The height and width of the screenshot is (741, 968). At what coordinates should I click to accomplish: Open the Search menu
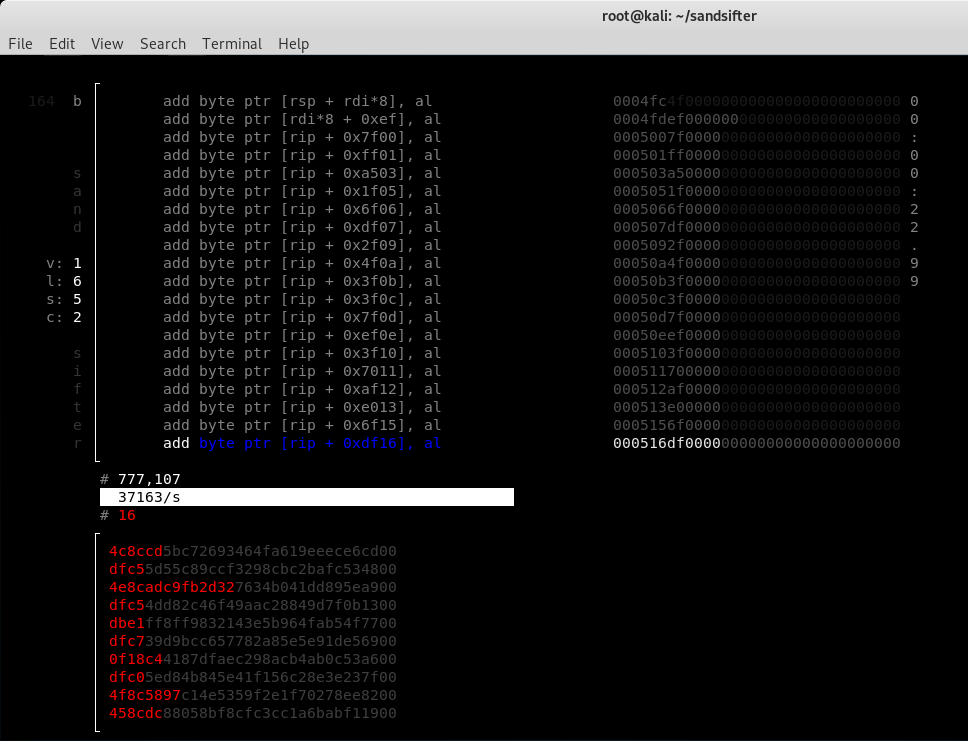162,44
